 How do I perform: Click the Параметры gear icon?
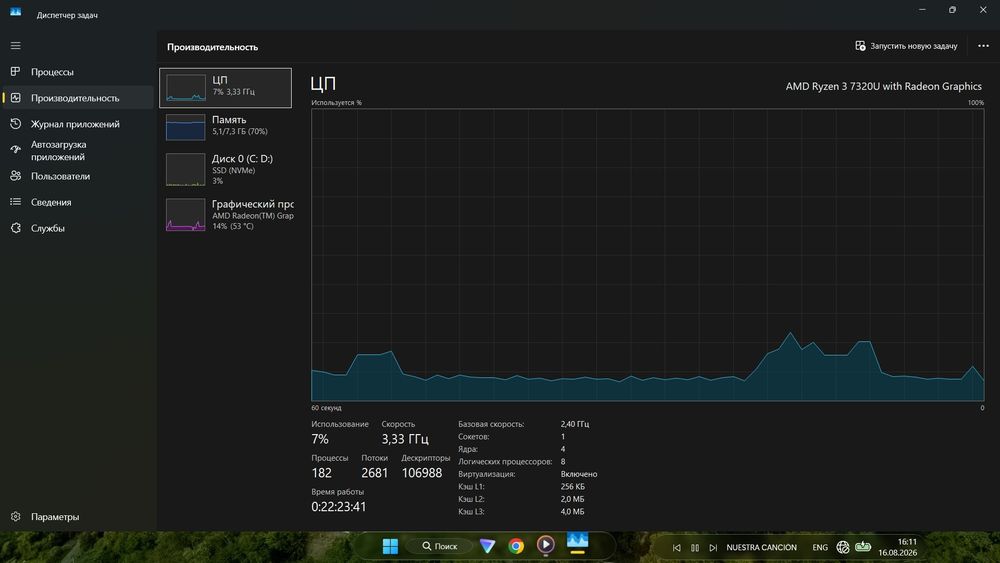(x=15, y=516)
